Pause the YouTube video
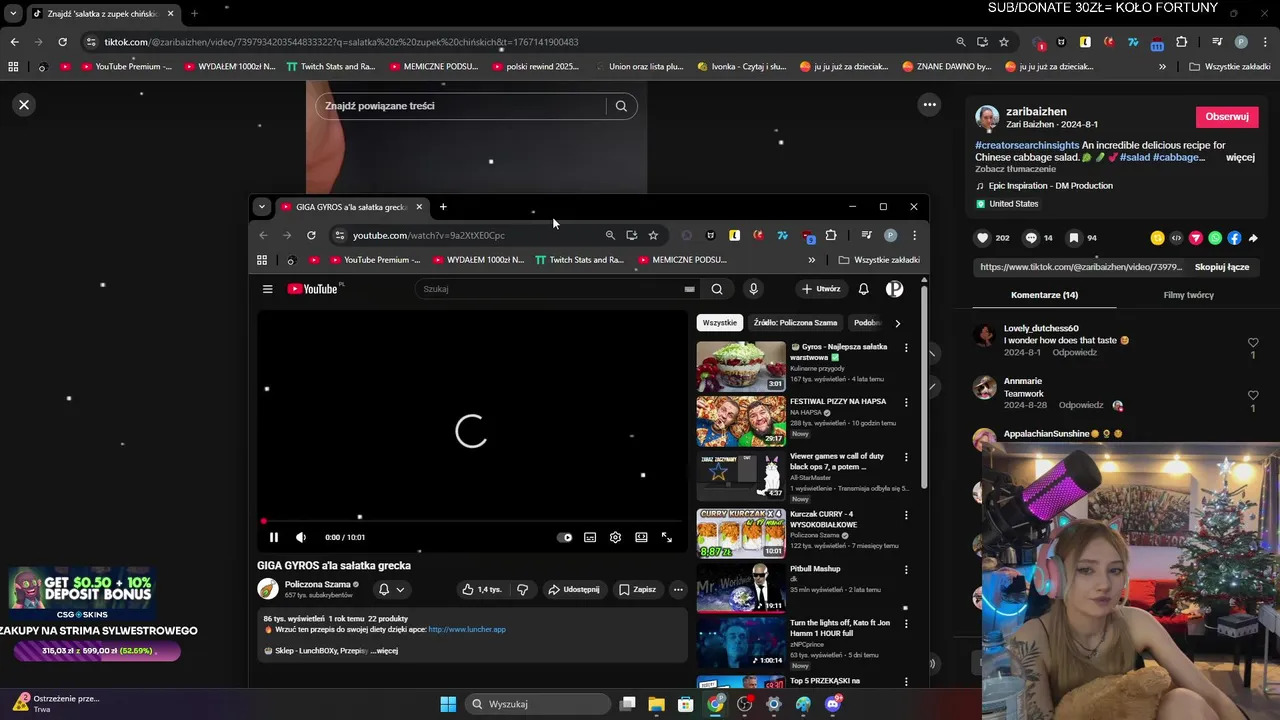The image size is (1280, 720). [274, 537]
